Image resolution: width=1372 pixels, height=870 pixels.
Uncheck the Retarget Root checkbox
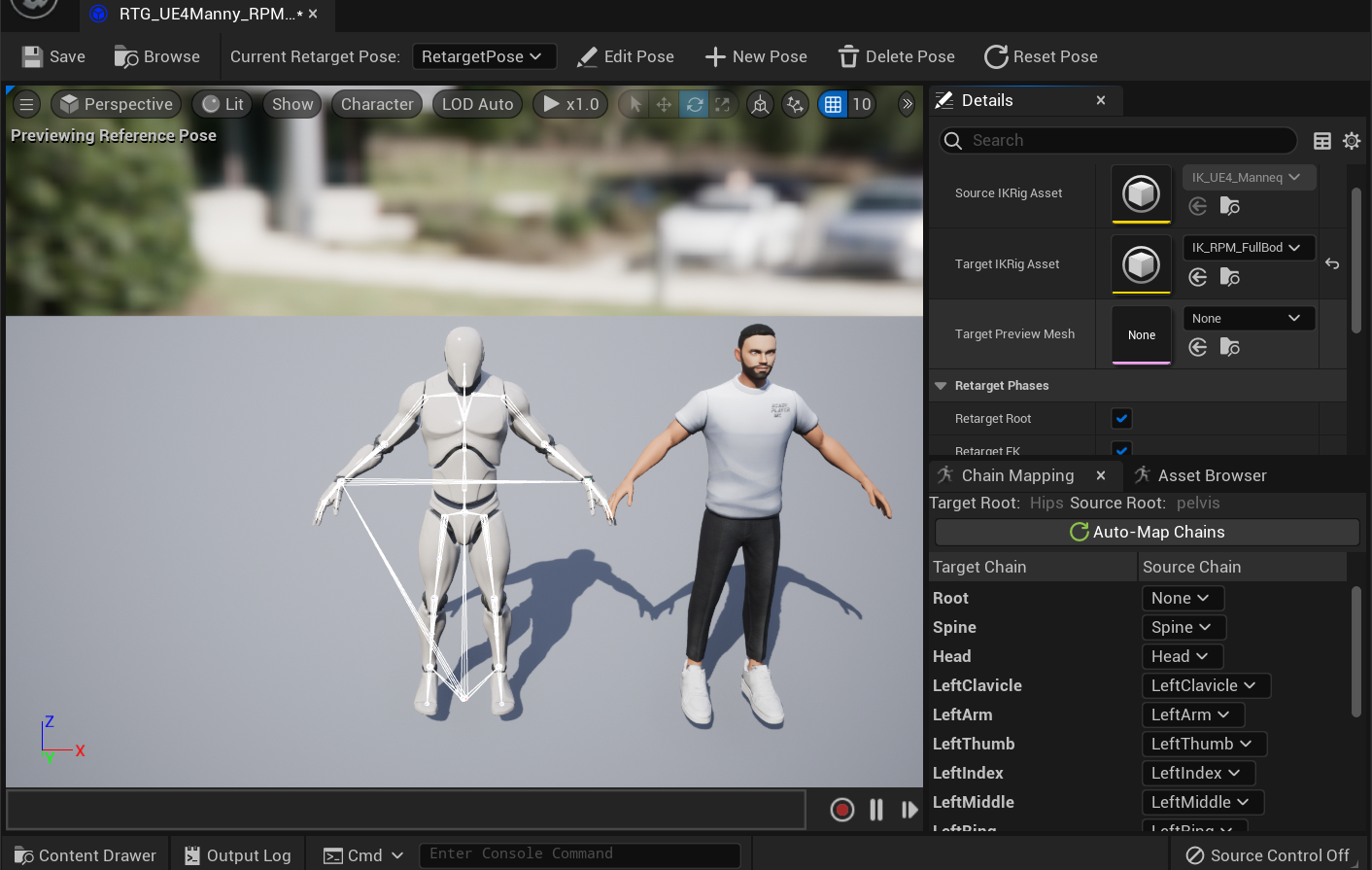point(1120,418)
